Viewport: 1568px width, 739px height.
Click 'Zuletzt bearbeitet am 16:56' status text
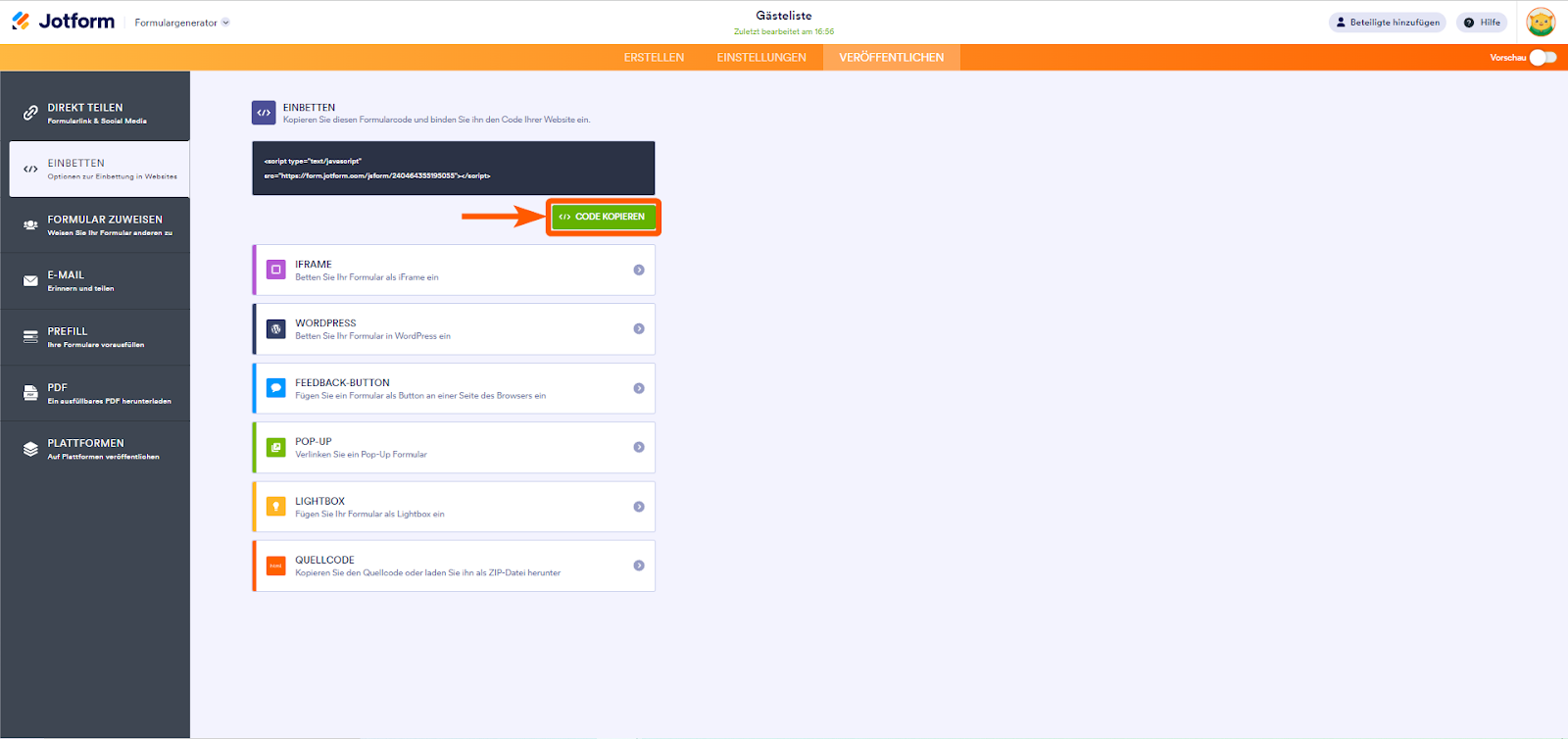pyautogui.click(x=784, y=31)
